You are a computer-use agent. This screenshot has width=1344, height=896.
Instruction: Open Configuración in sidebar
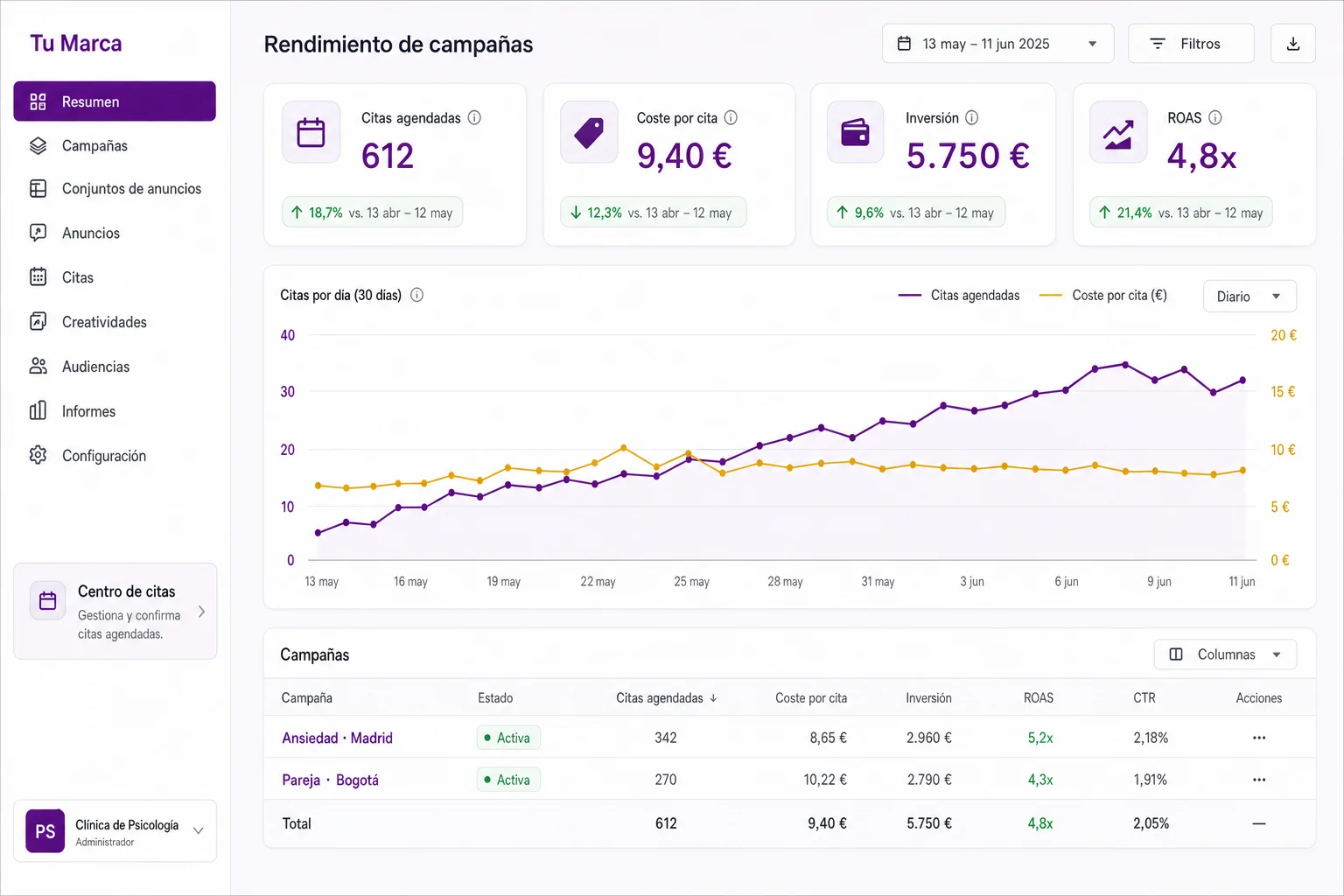pos(115,456)
